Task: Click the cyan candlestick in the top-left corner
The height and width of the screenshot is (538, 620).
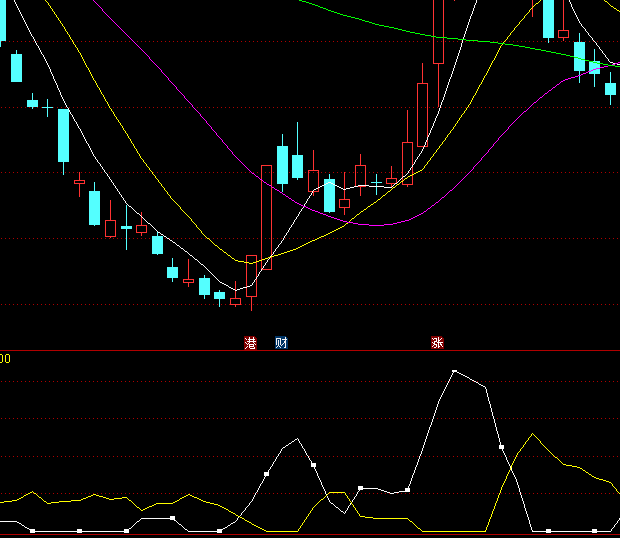Action: [x=16, y=67]
